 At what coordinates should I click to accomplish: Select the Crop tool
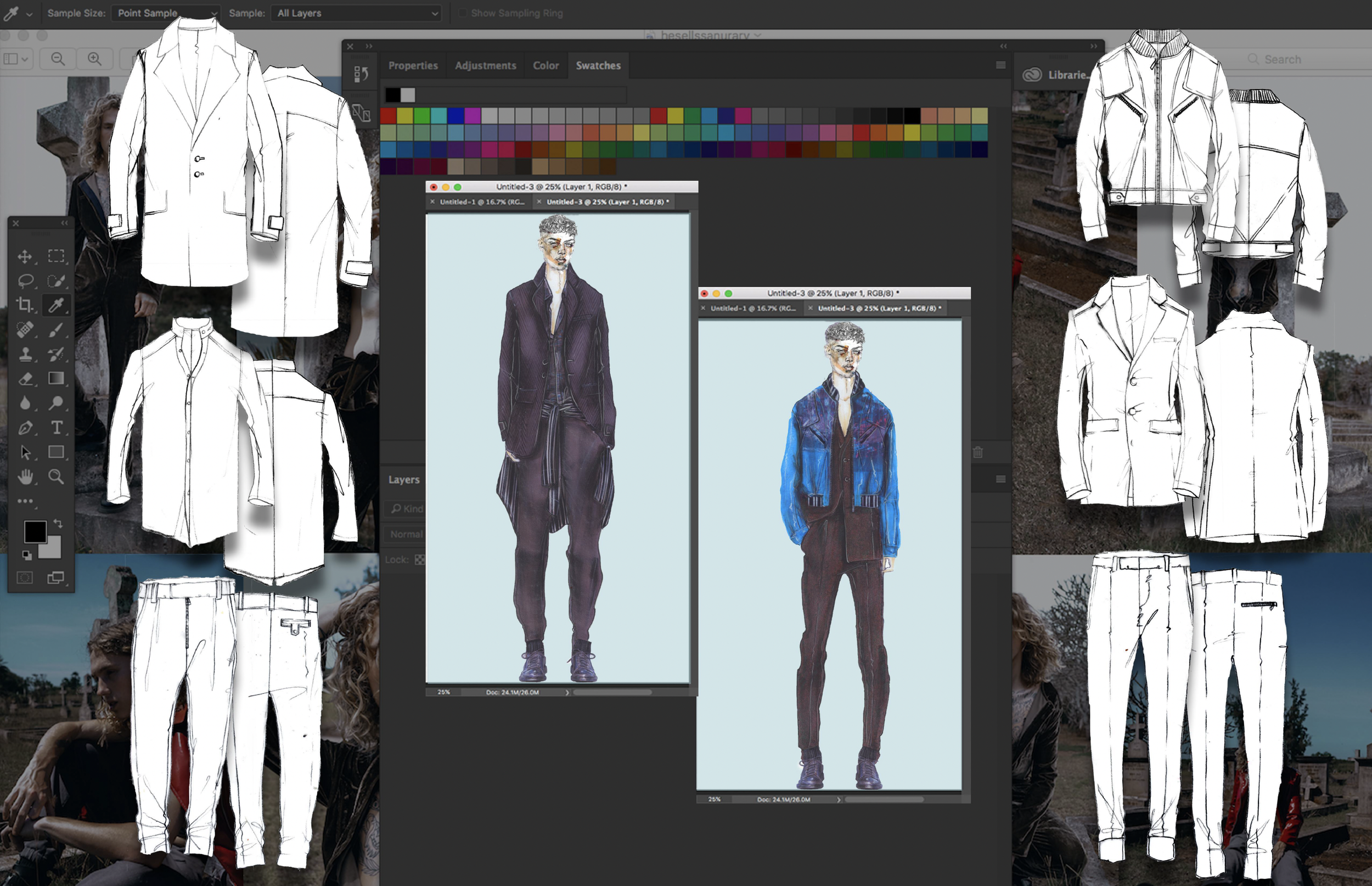pyautogui.click(x=24, y=305)
